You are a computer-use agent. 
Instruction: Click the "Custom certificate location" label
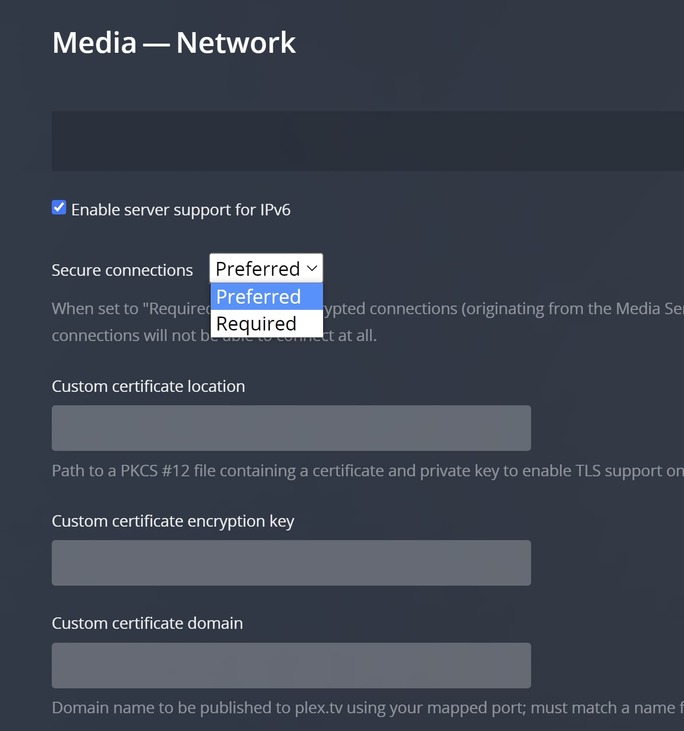click(148, 386)
